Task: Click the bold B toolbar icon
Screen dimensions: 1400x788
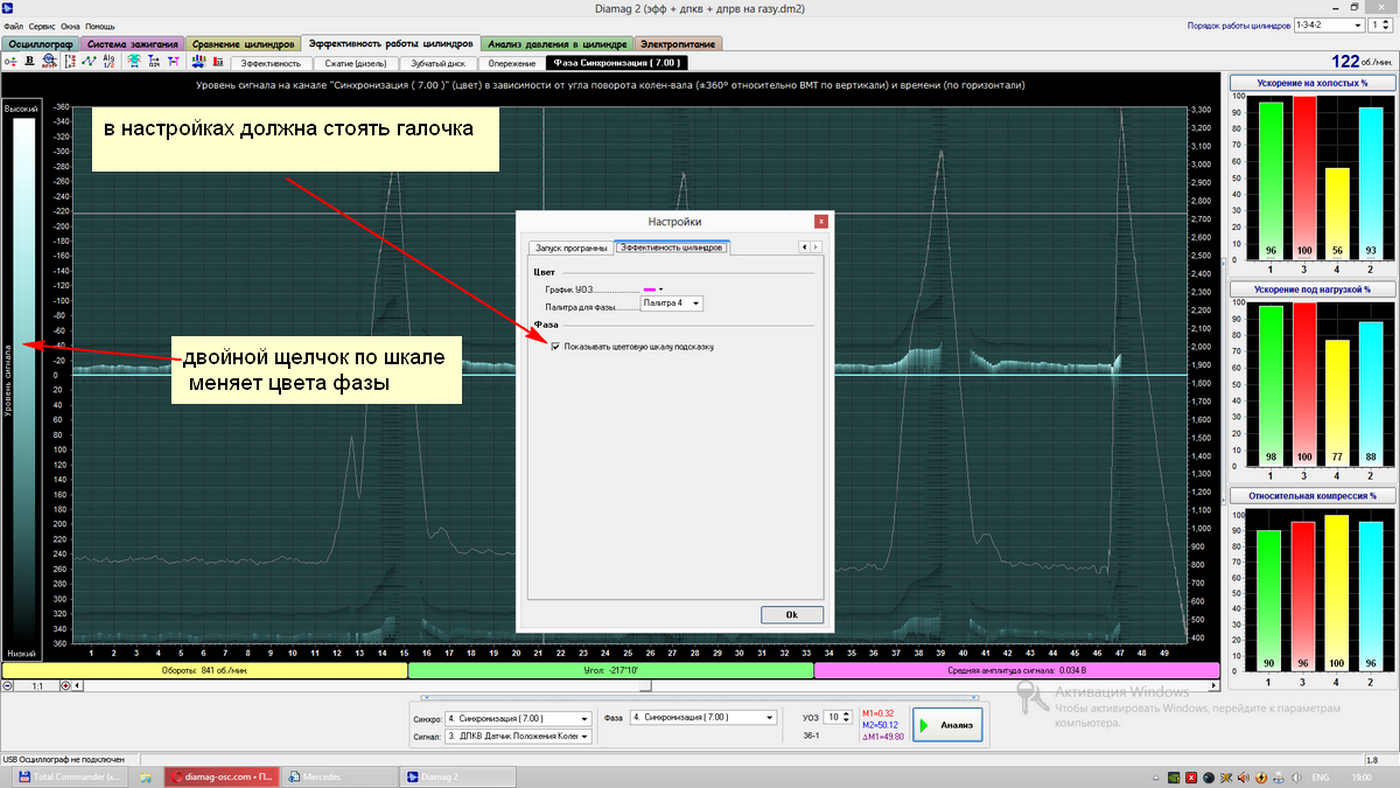Action: point(30,62)
